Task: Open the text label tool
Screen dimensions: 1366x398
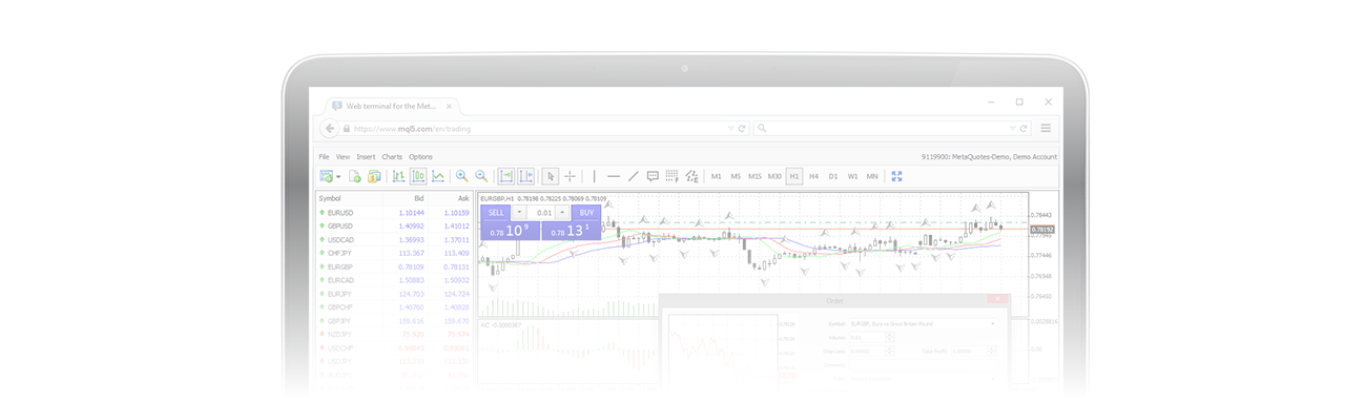Action: [653, 176]
